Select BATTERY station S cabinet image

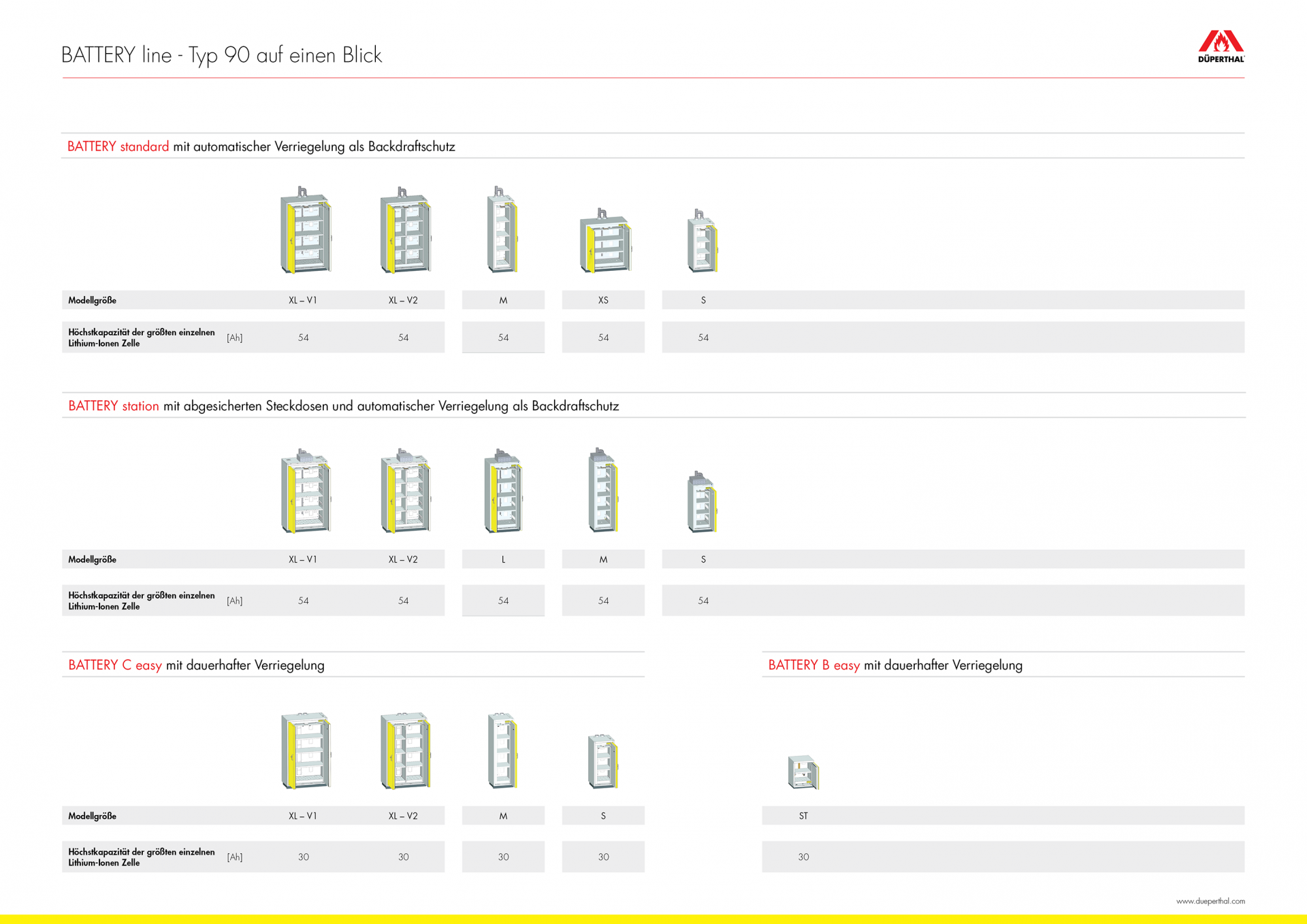pyautogui.click(x=703, y=501)
